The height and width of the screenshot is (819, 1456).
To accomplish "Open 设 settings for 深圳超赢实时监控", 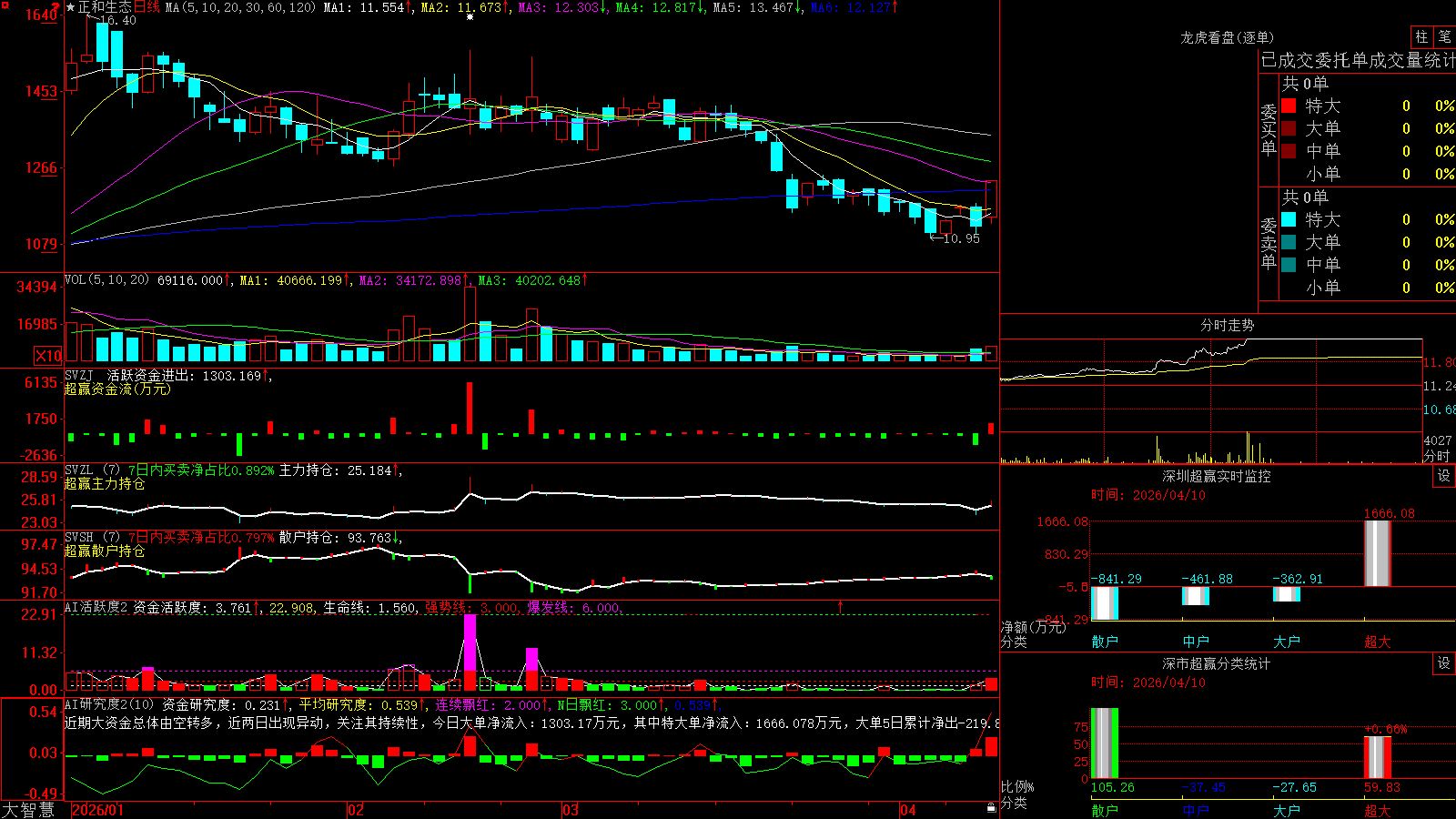I will coord(1444,476).
